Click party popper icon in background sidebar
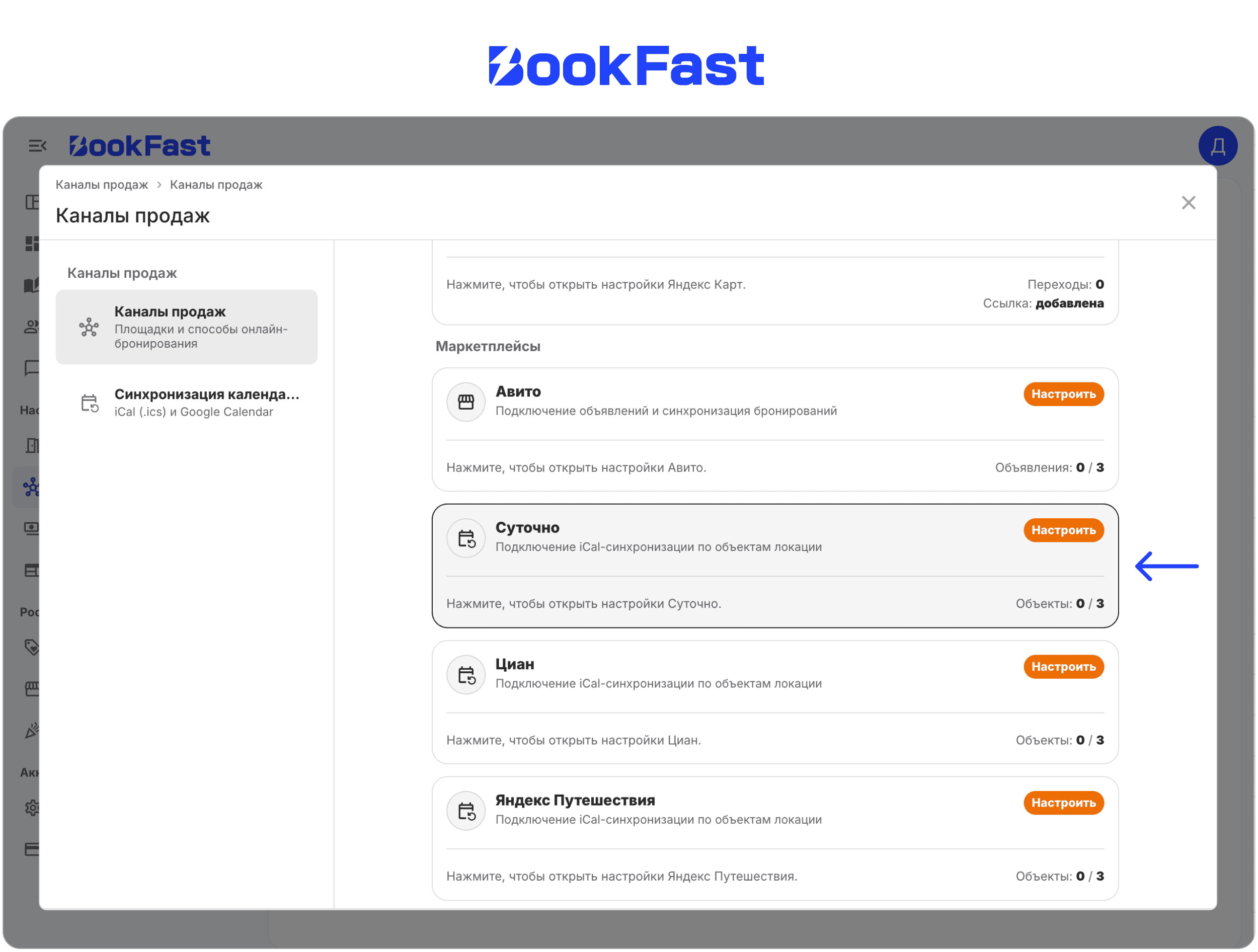 coord(32,731)
